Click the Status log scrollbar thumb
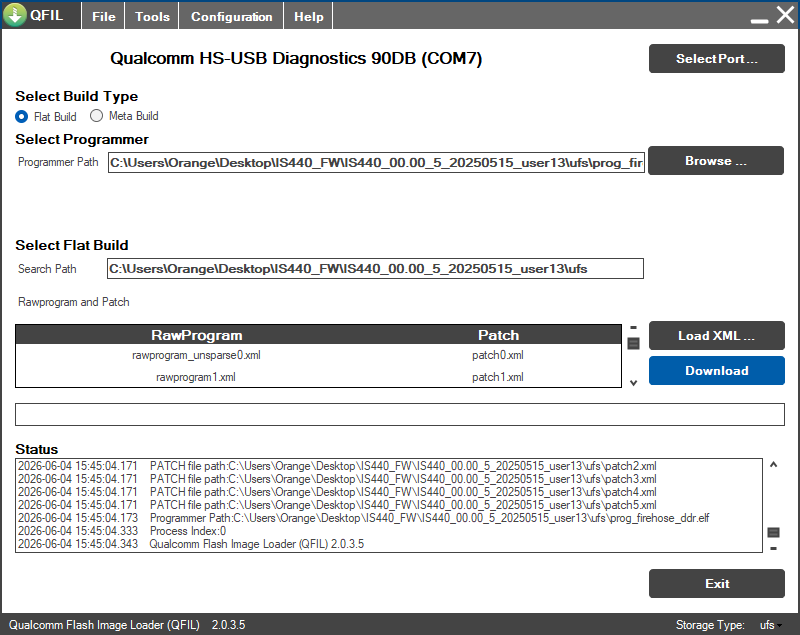This screenshot has width=800, height=635. tap(773, 532)
